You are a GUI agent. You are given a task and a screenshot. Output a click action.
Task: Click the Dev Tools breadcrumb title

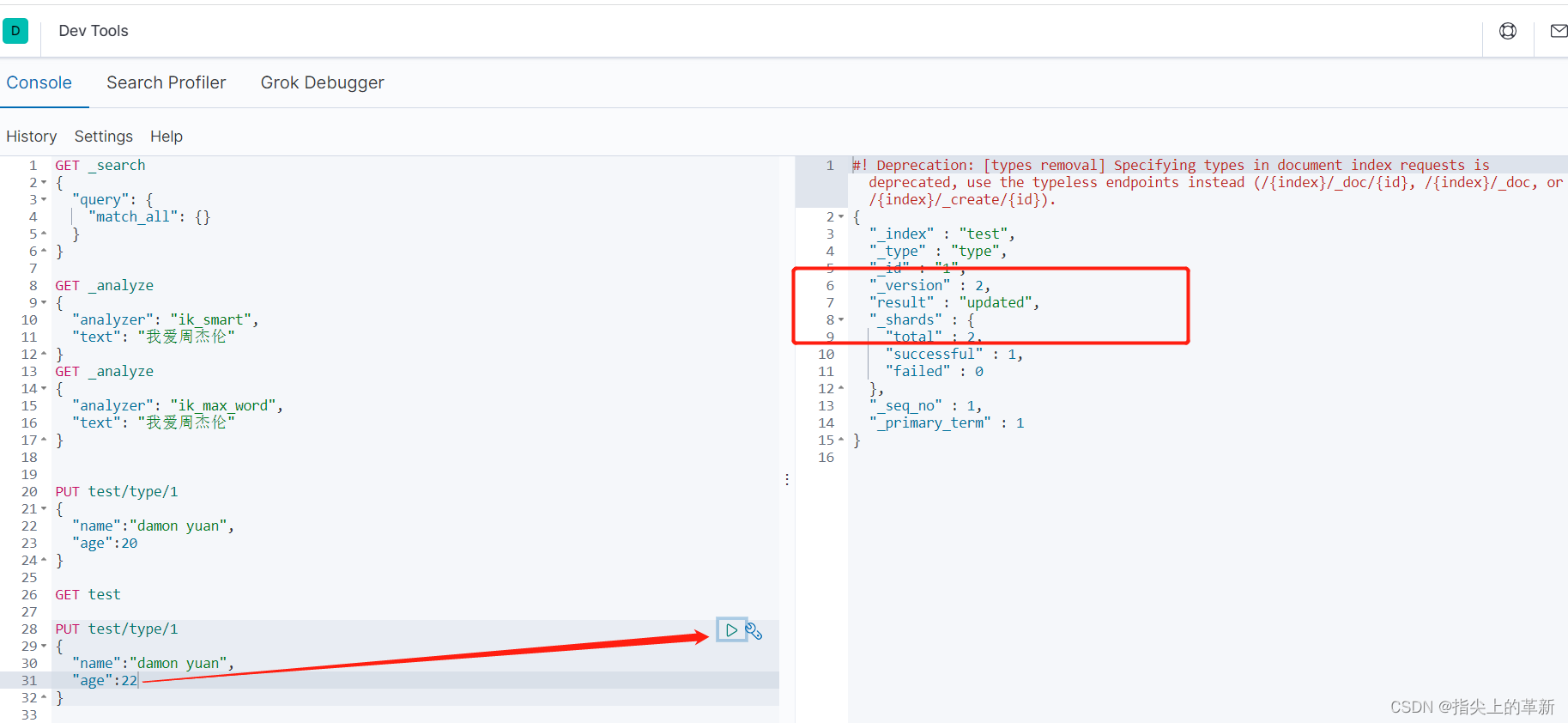click(94, 31)
